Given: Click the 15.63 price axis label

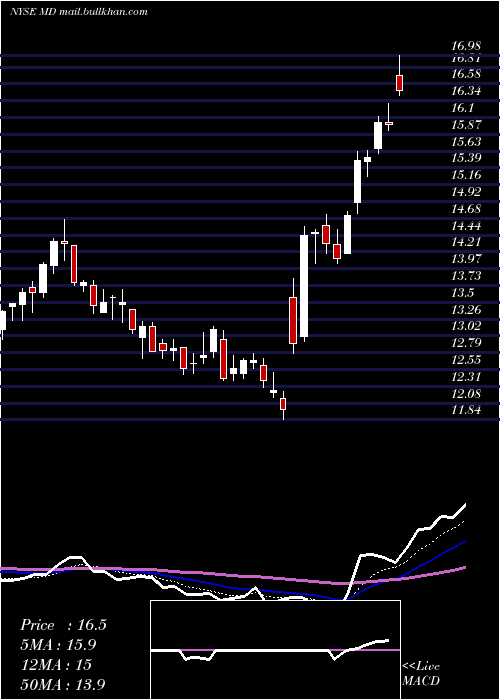Looking at the screenshot, I should pyautogui.click(x=466, y=142).
